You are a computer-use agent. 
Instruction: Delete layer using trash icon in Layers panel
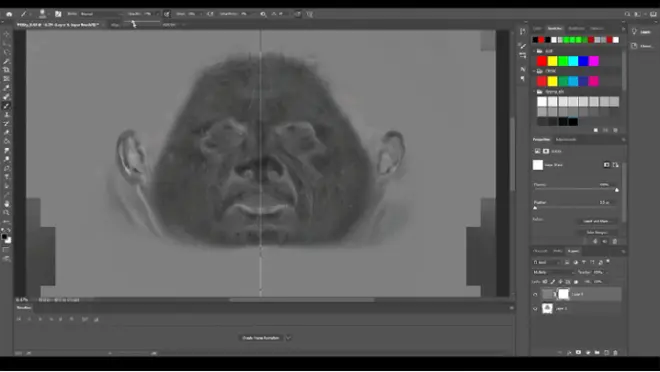(615, 352)
